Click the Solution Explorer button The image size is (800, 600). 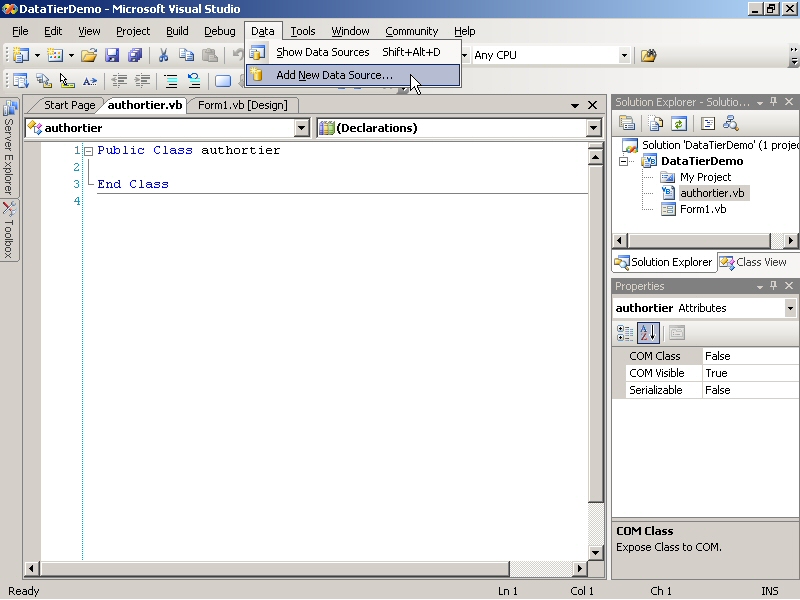pos(664,262)
